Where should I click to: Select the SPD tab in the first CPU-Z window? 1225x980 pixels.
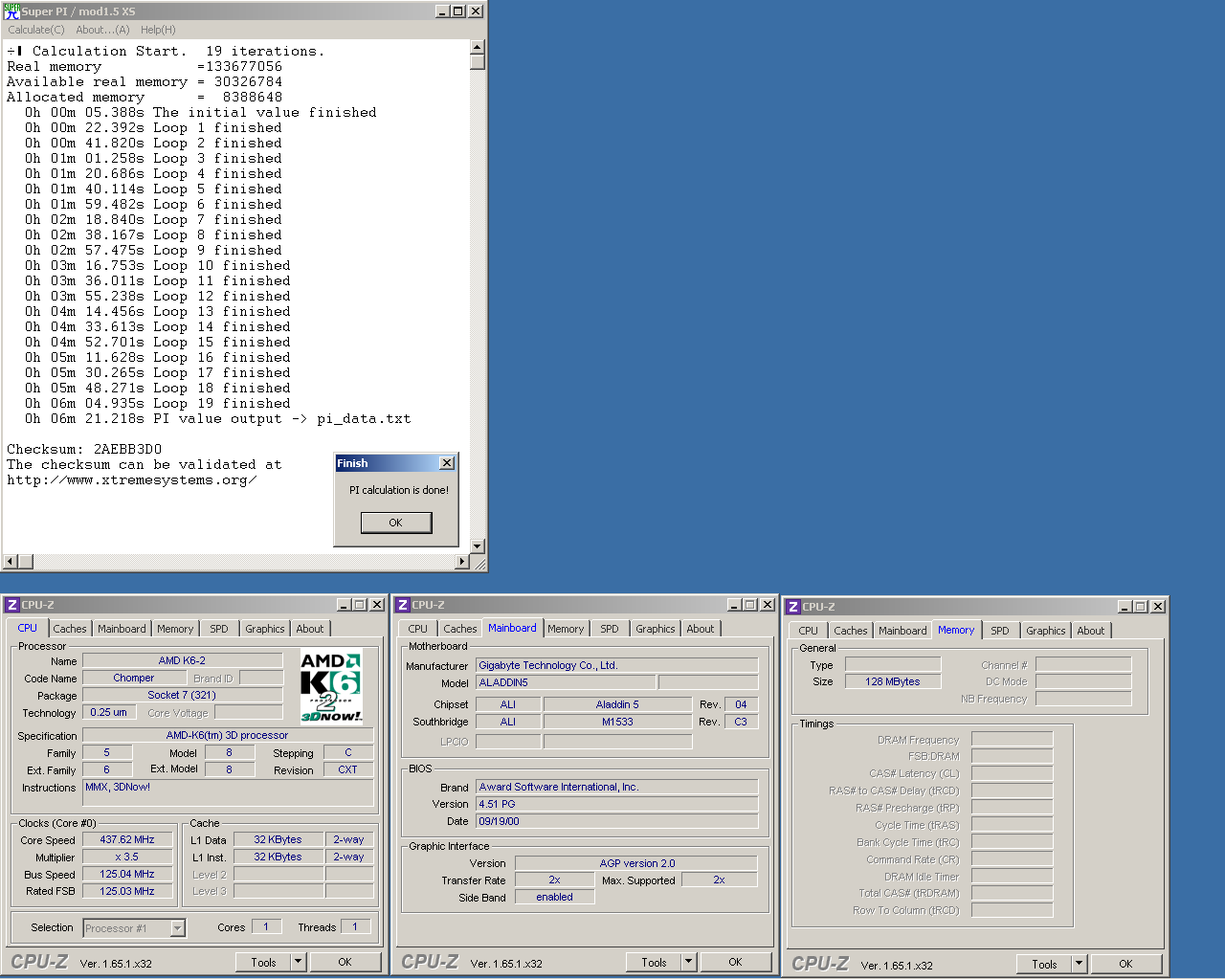click(219, 629)
